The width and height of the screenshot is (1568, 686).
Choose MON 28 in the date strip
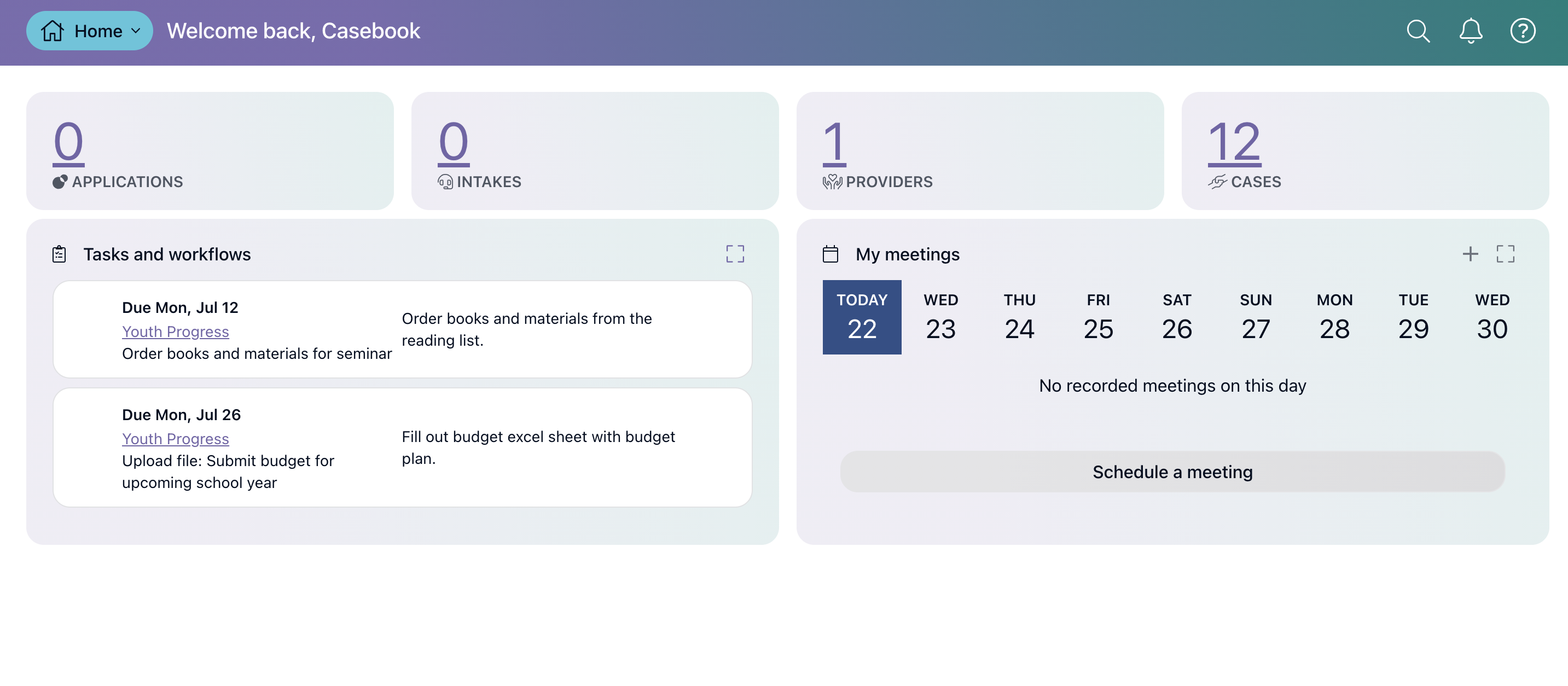(x=1334, y=317)
